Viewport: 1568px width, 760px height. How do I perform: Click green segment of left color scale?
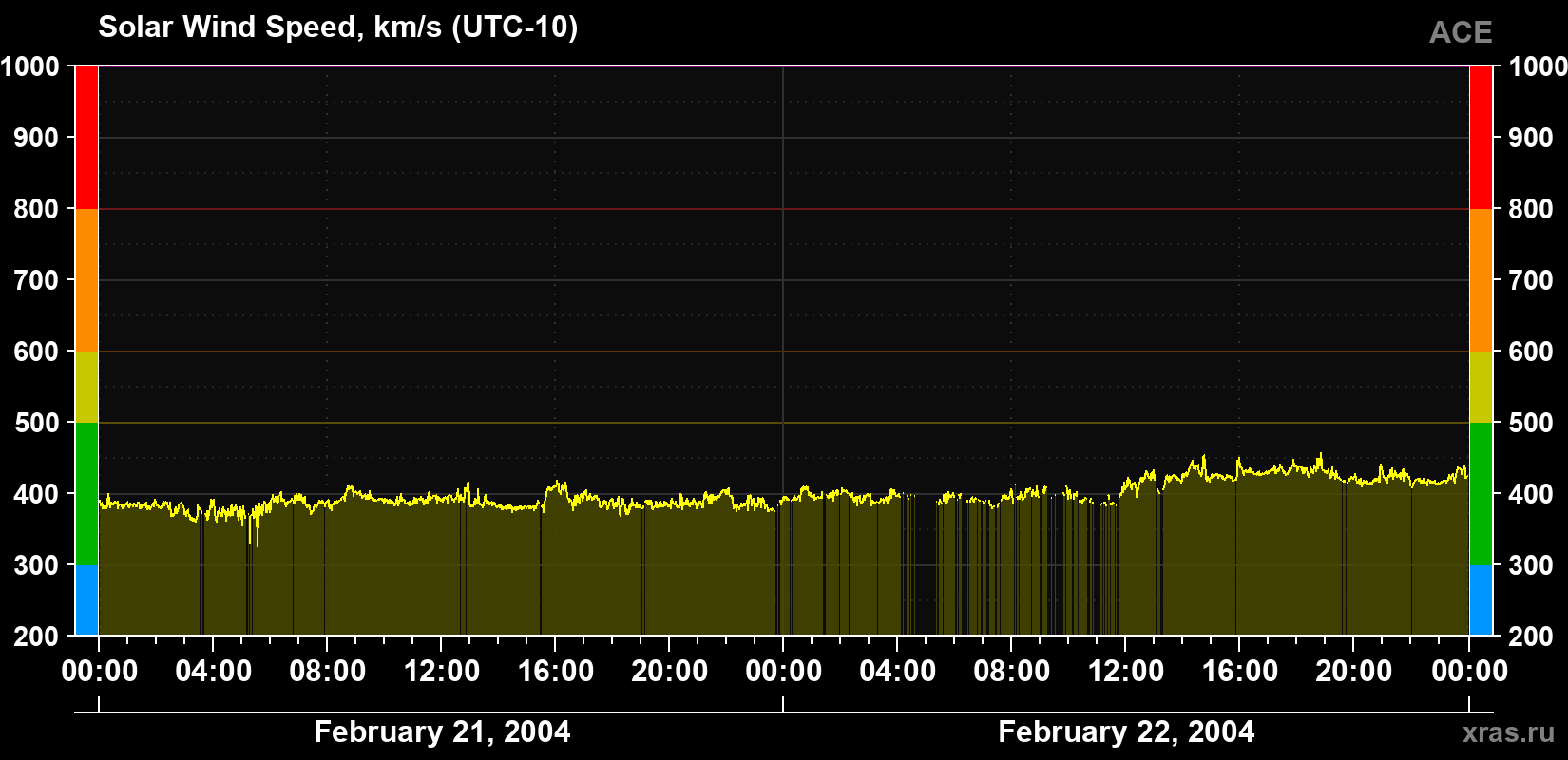point(86,494)
